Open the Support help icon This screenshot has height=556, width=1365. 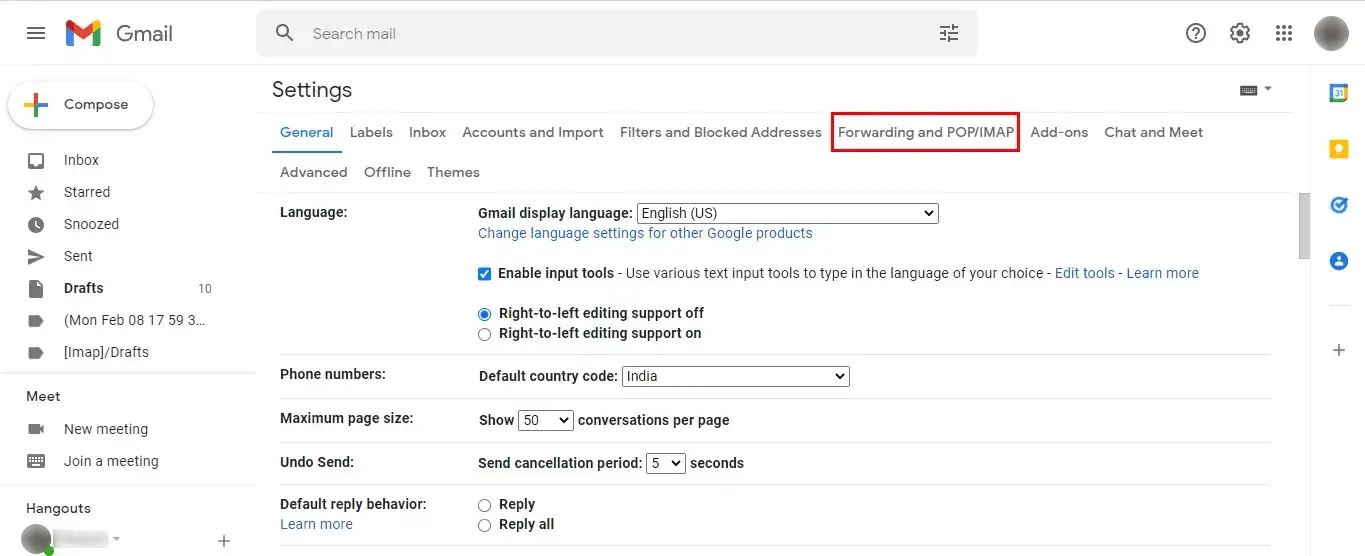point(1196,33)
